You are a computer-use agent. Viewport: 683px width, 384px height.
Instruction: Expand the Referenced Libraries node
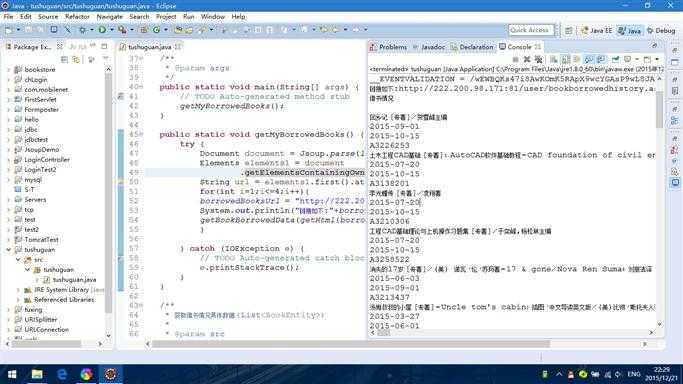18,300
